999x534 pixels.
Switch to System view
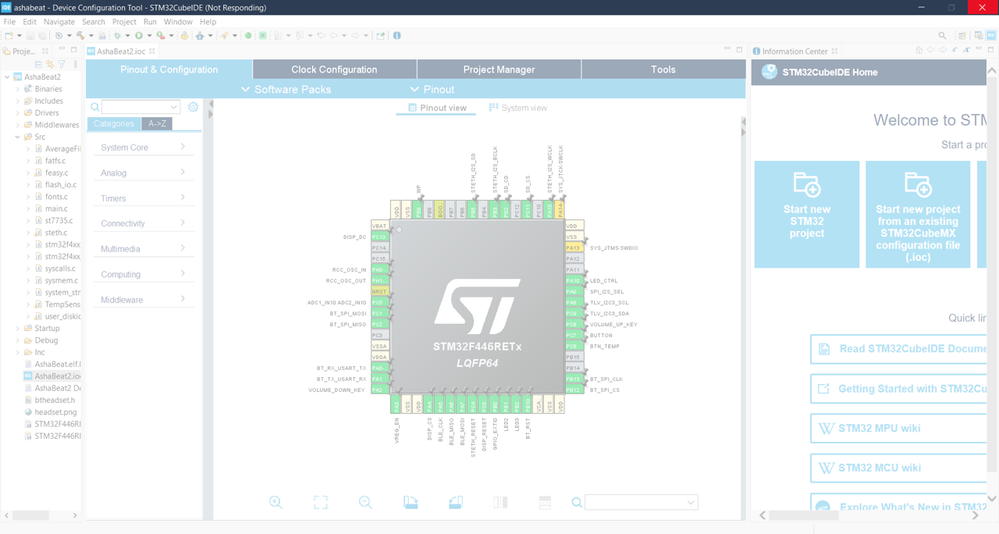pos(518,108)
